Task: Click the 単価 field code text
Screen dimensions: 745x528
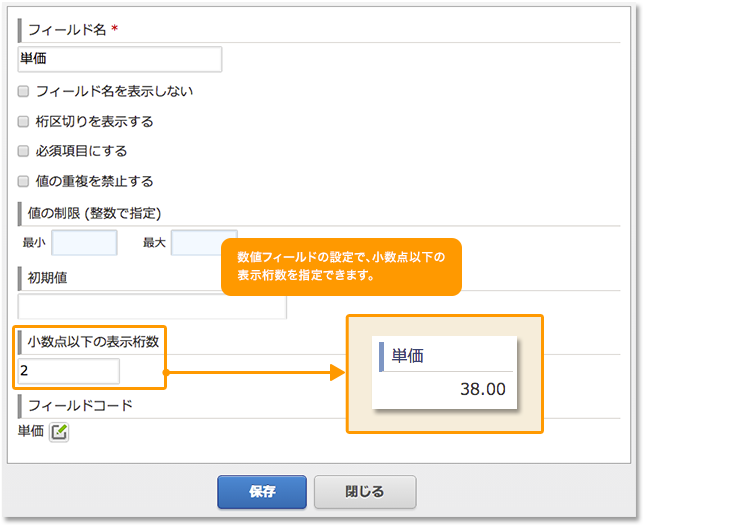Action: 31,432
